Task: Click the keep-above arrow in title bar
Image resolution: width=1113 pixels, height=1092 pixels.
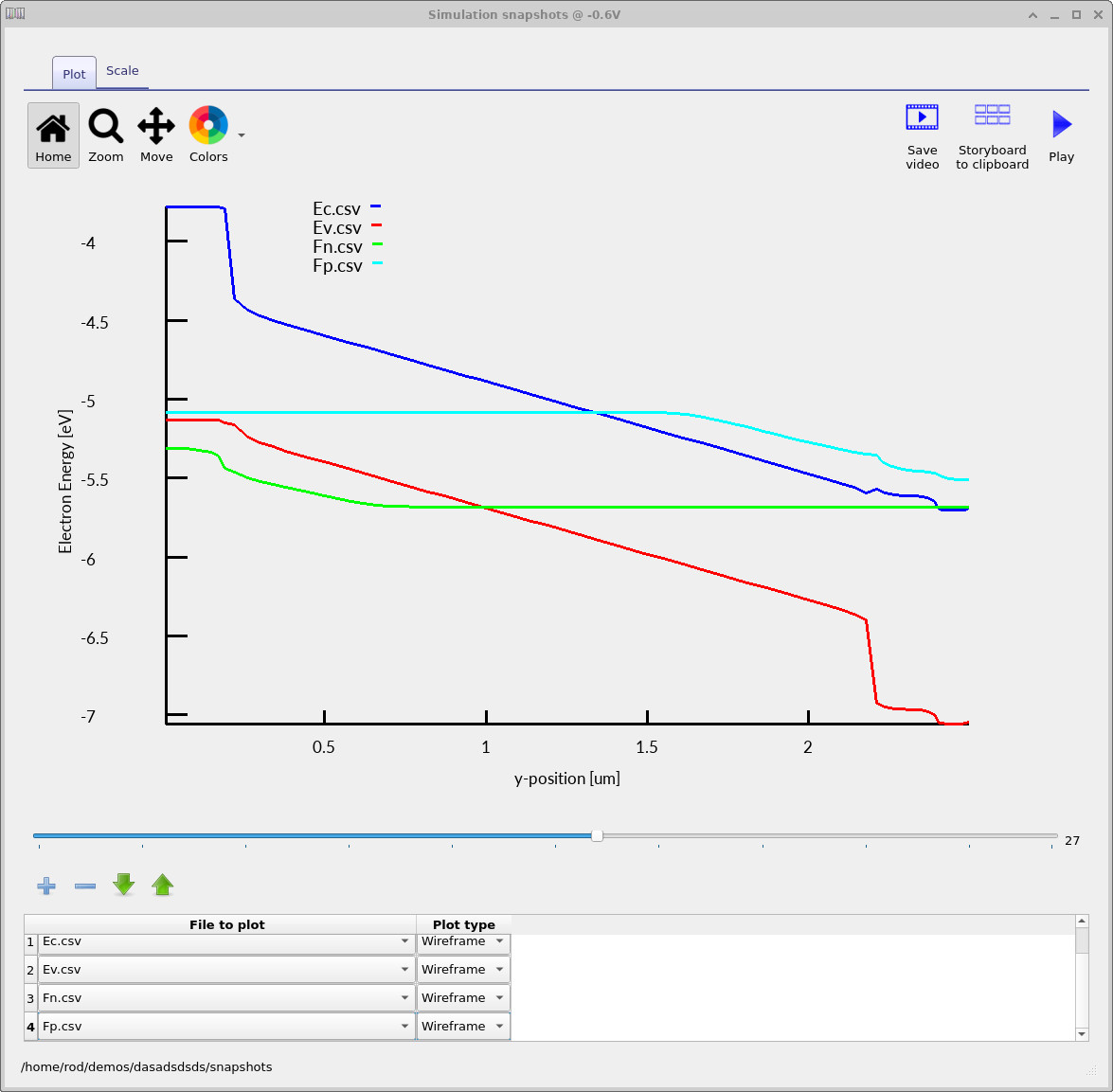Action: pos(1032,15)
